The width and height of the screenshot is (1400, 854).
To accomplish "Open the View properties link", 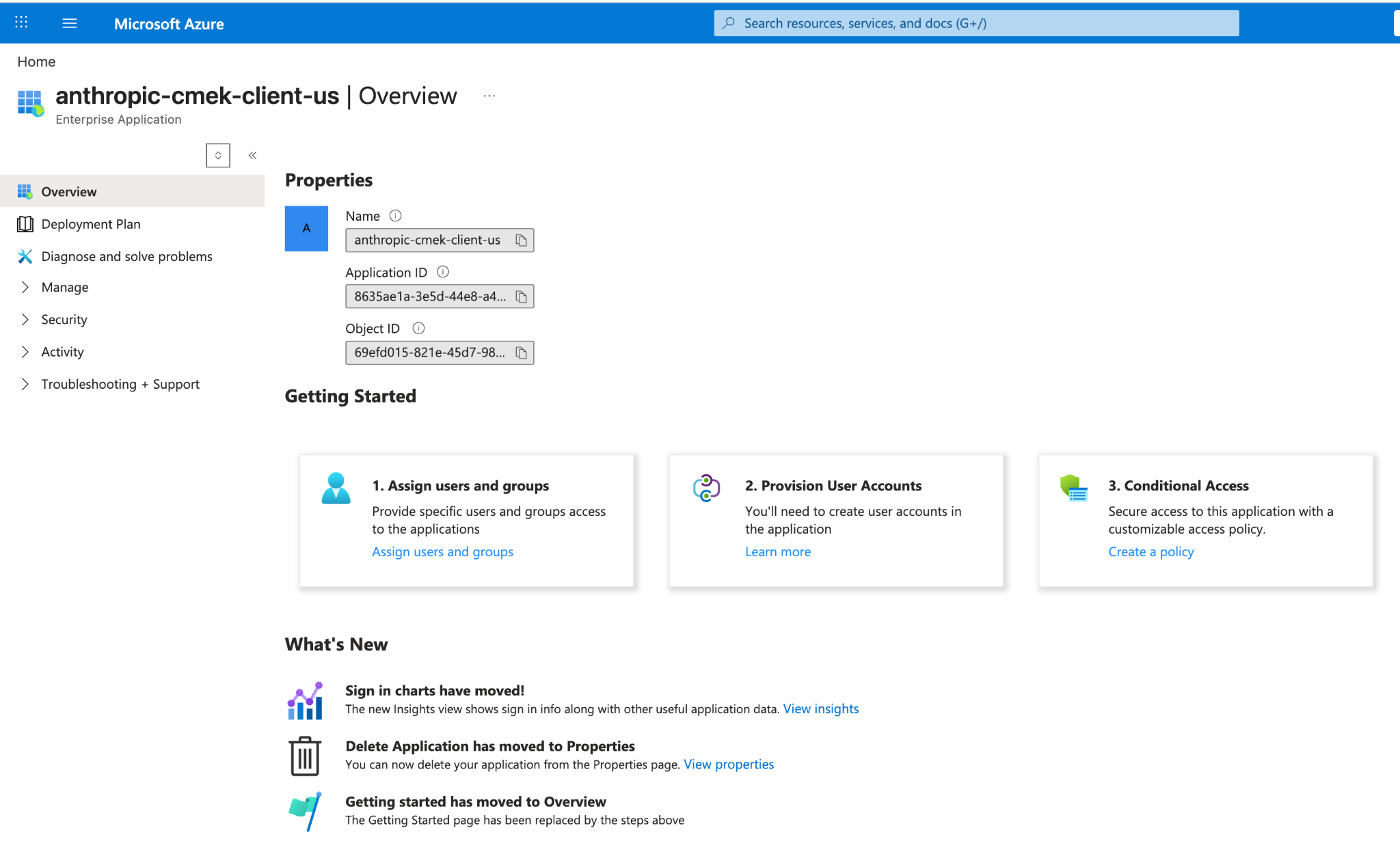I will tap(729, 764).
